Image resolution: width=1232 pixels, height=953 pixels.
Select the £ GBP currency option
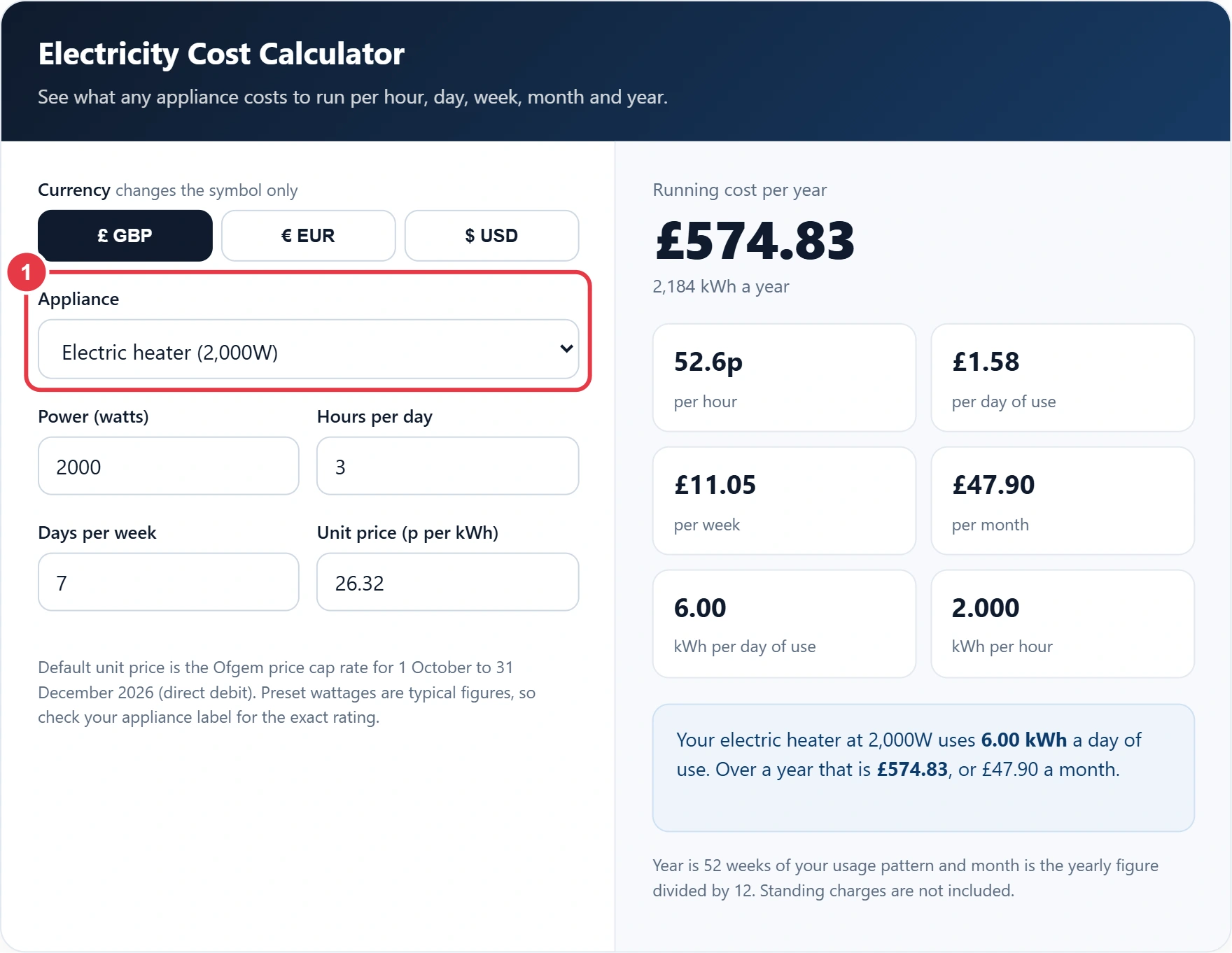point(125,236)
